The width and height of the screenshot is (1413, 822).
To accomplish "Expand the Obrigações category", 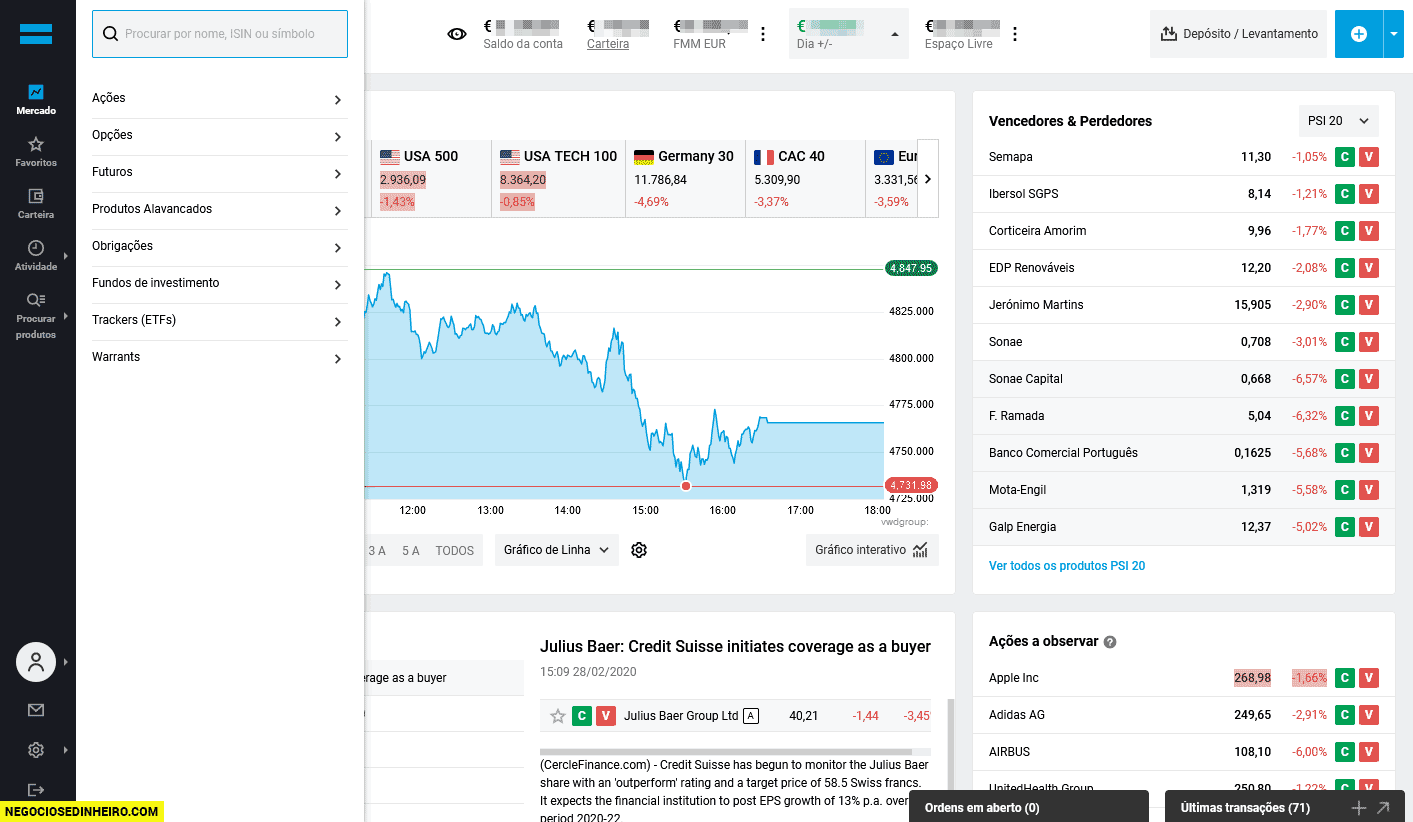I will pyautogui.click(x=219, y=247).
